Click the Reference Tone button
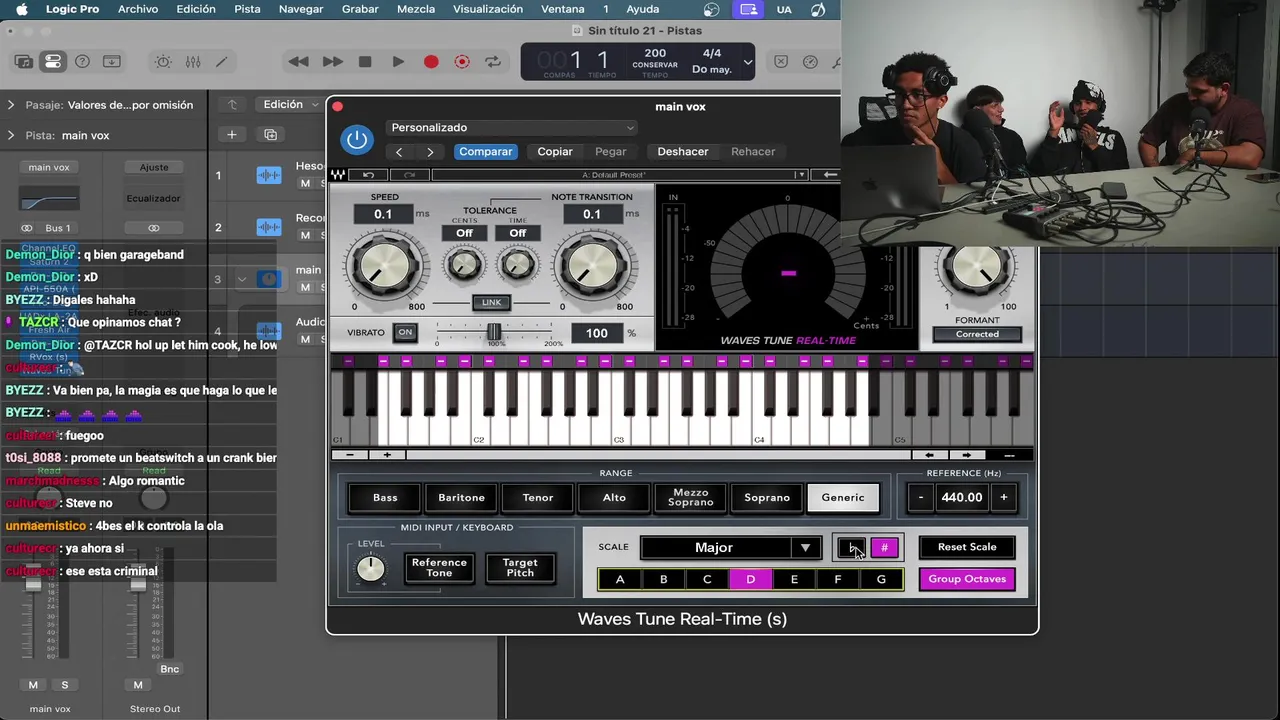The image size is (1280, 720). coord(439,568)
